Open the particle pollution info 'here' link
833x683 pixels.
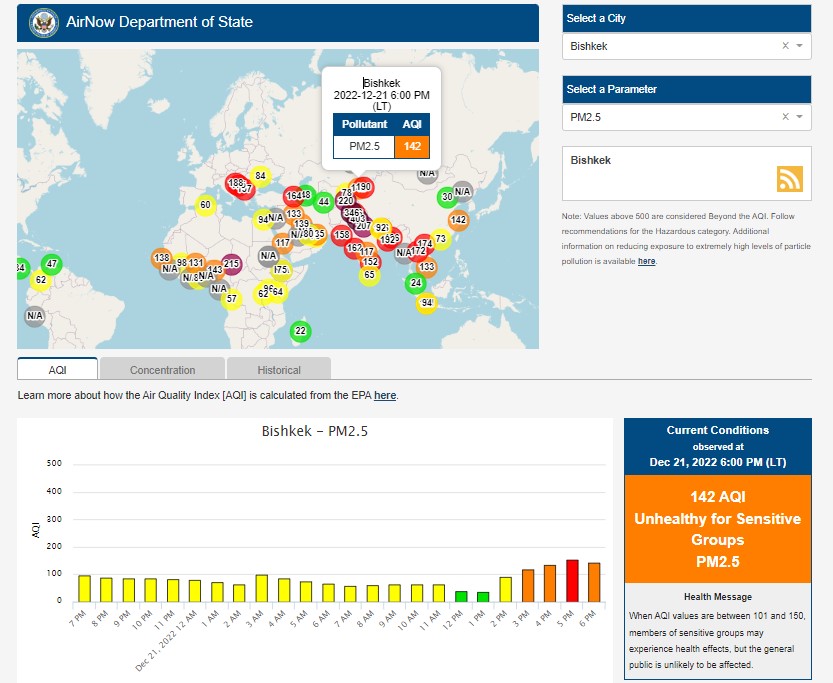pyautogui.click(x=647, y=261)
